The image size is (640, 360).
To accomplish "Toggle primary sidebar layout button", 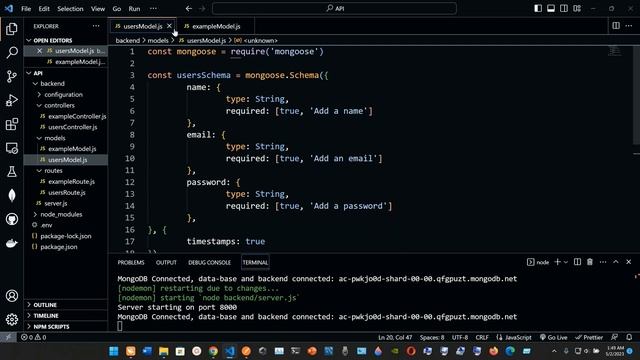I will [538, 8].
